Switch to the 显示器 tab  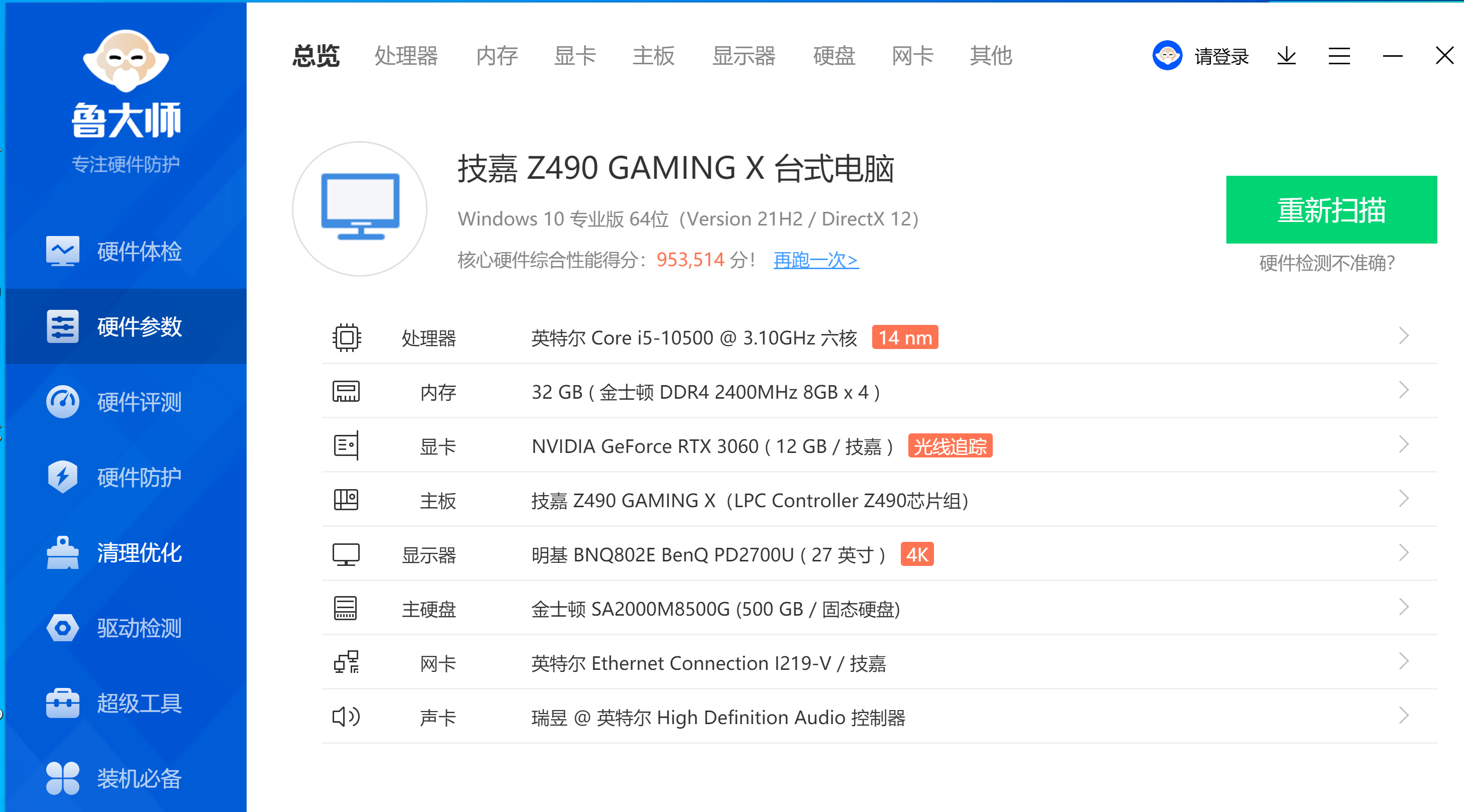click(x=744, y=56)
